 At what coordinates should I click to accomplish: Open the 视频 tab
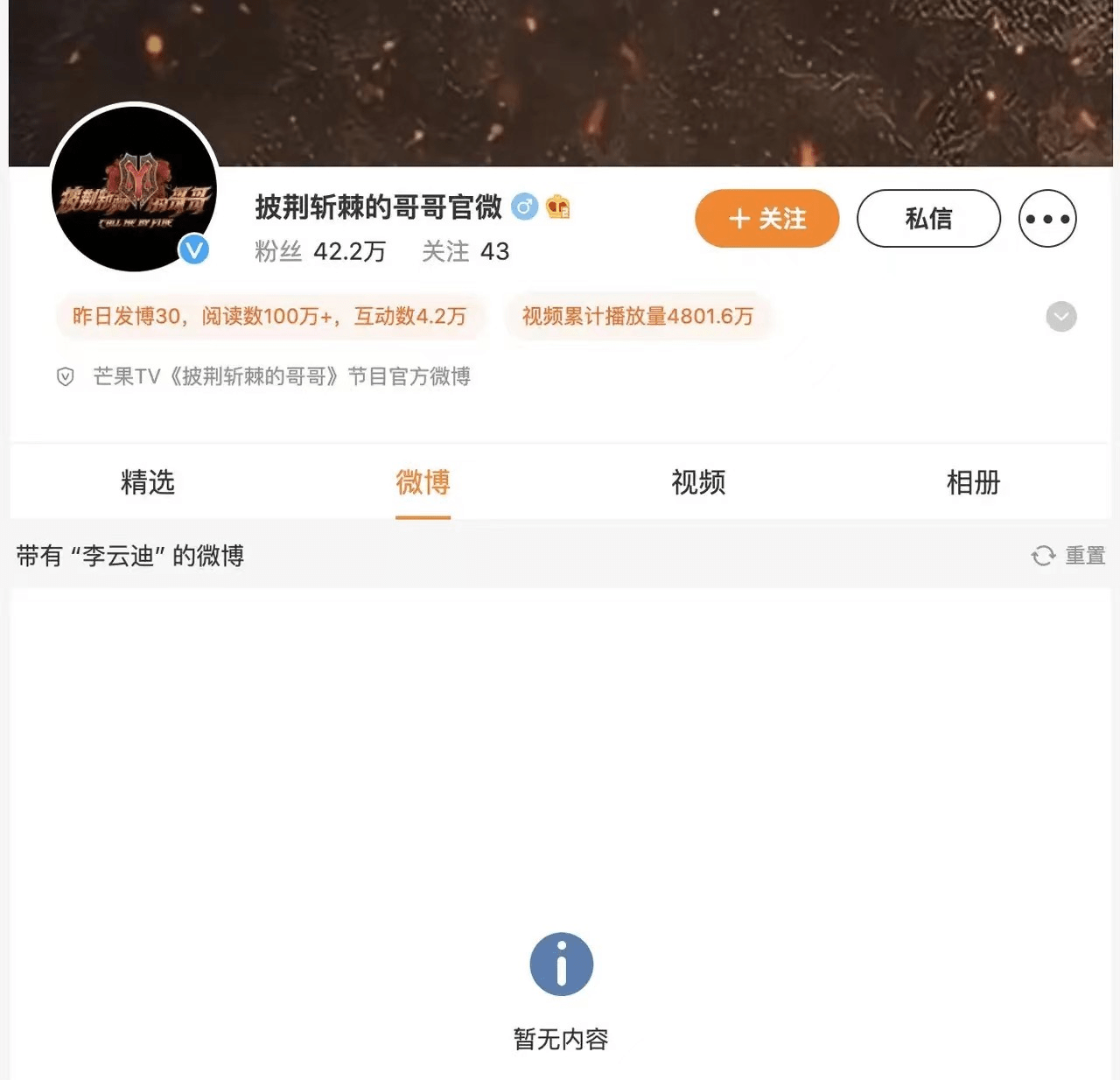tap(698, 482)
